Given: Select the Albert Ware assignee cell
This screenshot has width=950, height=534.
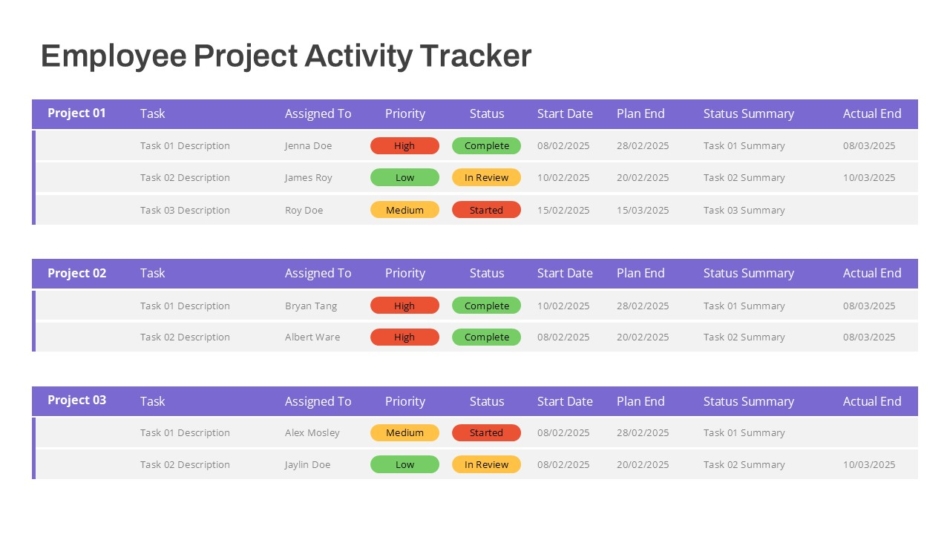Looking at the screenshot, I should [x=312, y=337].
